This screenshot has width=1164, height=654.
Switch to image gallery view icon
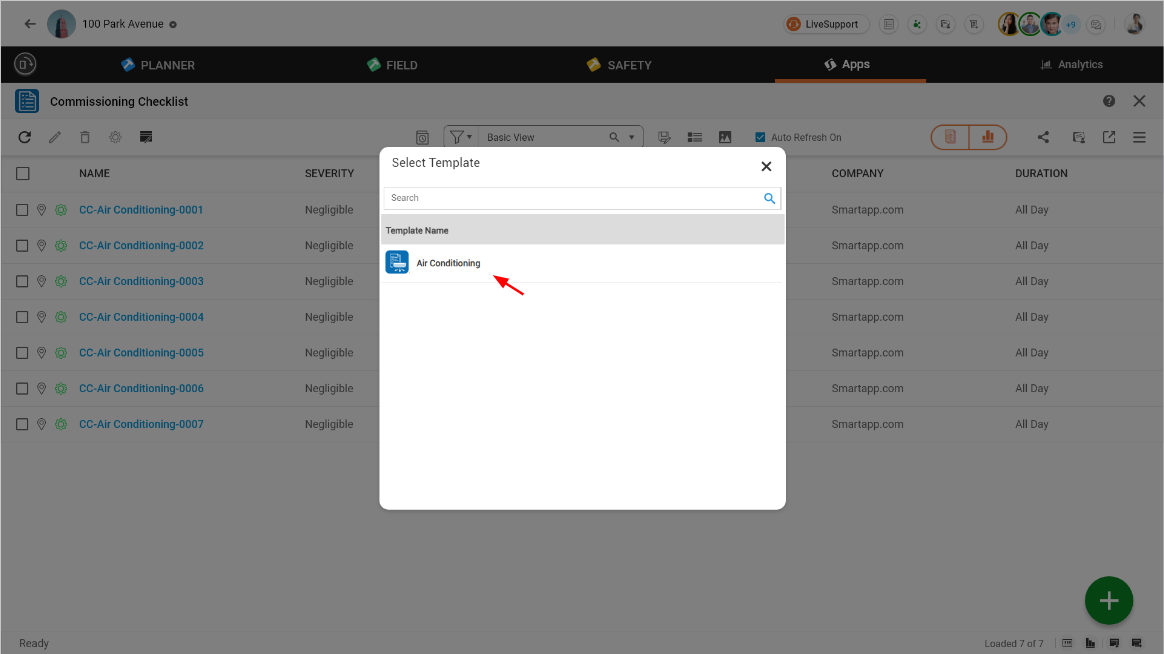(725, 137)
